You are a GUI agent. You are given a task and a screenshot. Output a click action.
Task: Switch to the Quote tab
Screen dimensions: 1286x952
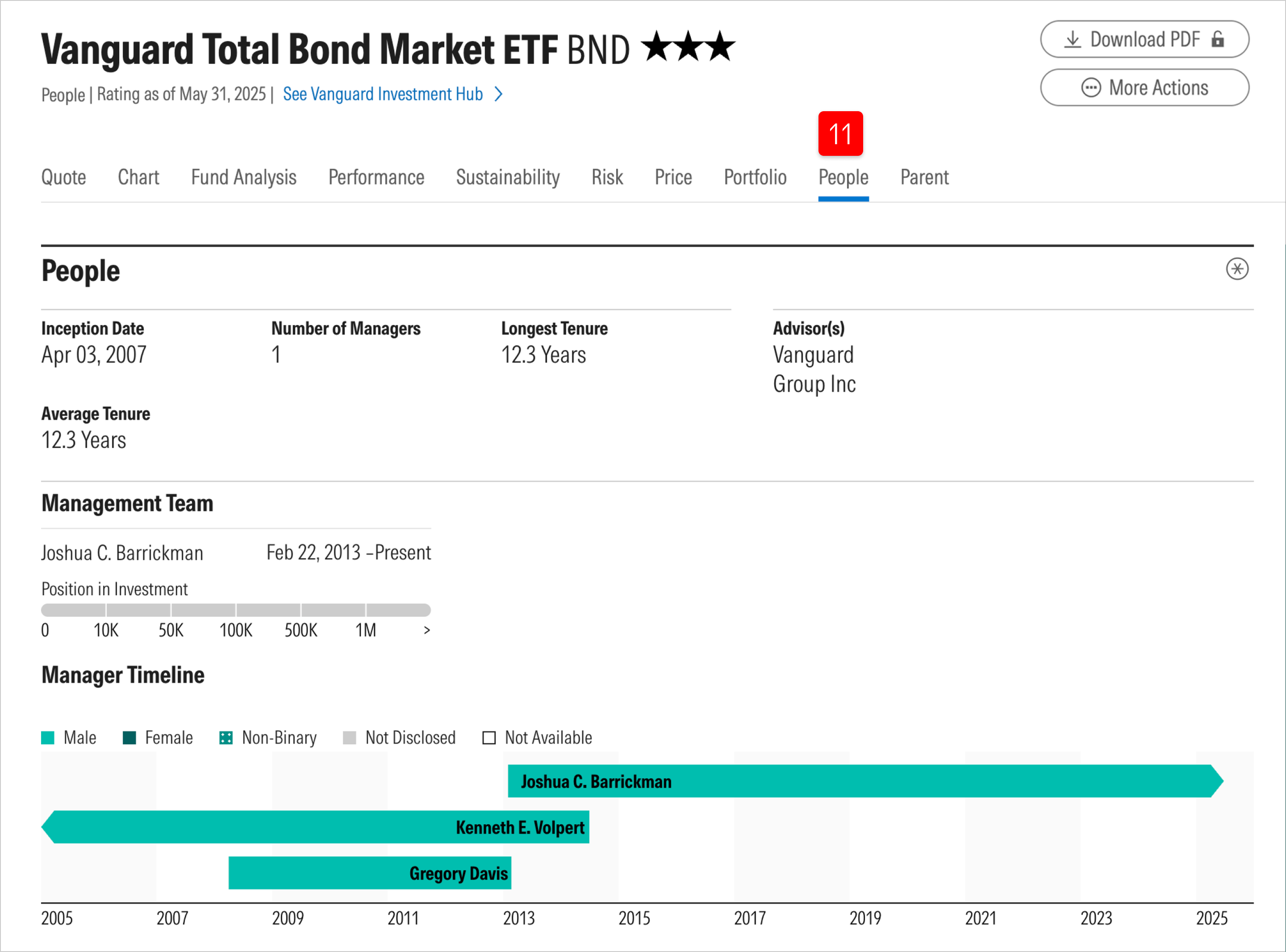click(x=63, y=177)
